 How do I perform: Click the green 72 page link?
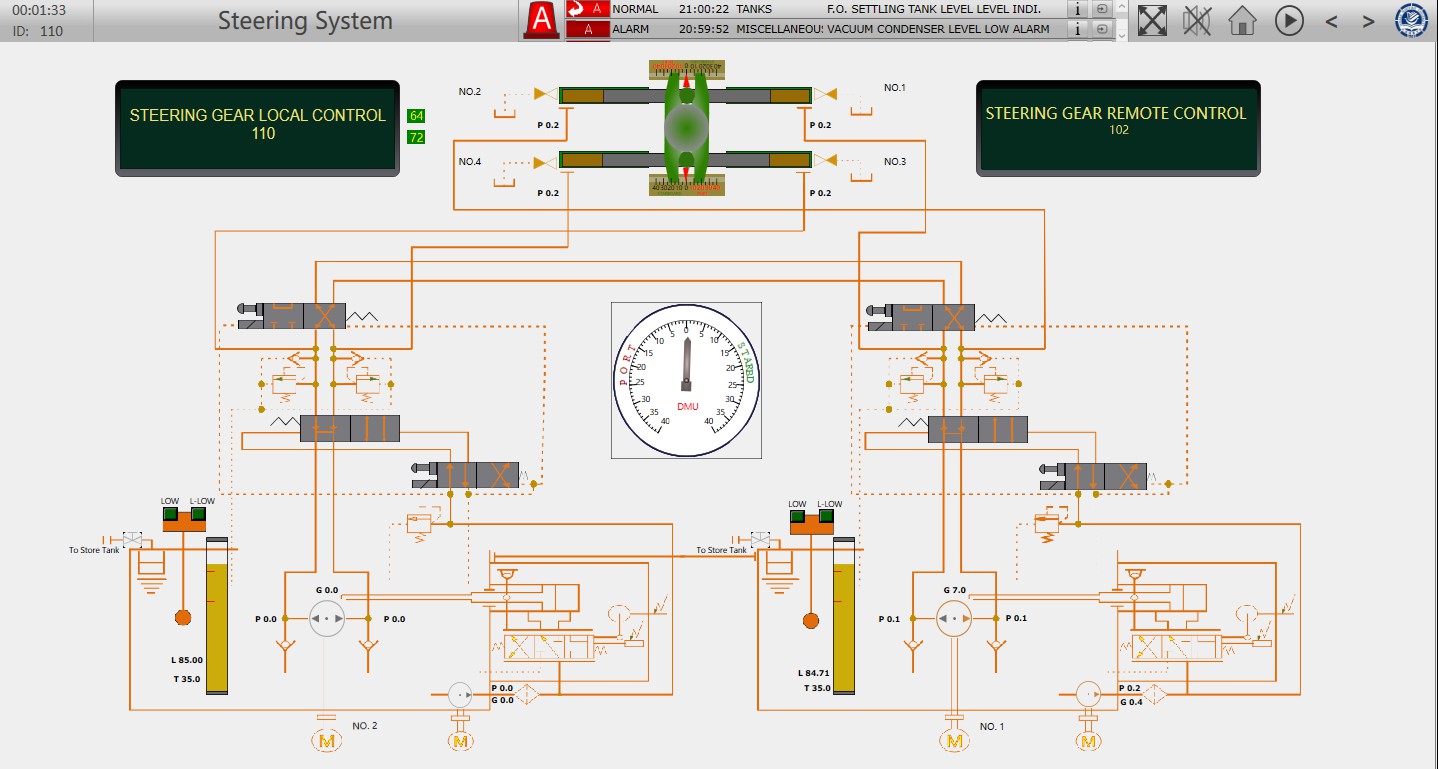tap(416, 136)
